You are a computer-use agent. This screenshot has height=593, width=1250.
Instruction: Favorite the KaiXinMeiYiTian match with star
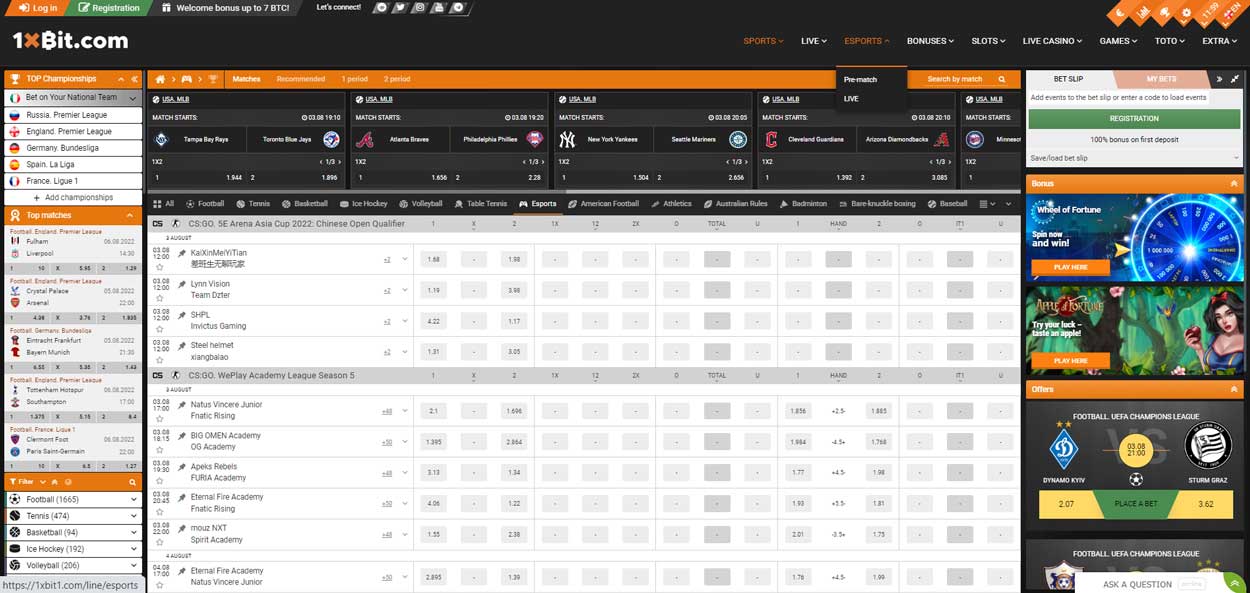pos(159,268)
